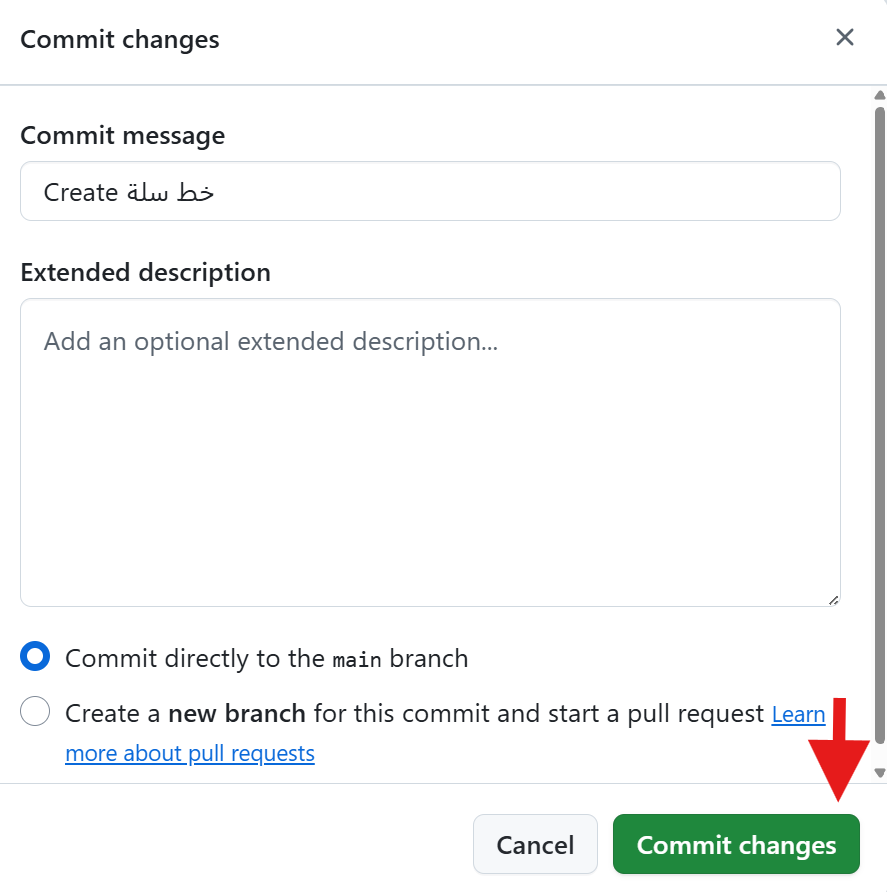Click the 'Extended description' field label
Image resolution: width=887 pixels, height=892 pixels.
click(145, 272)
